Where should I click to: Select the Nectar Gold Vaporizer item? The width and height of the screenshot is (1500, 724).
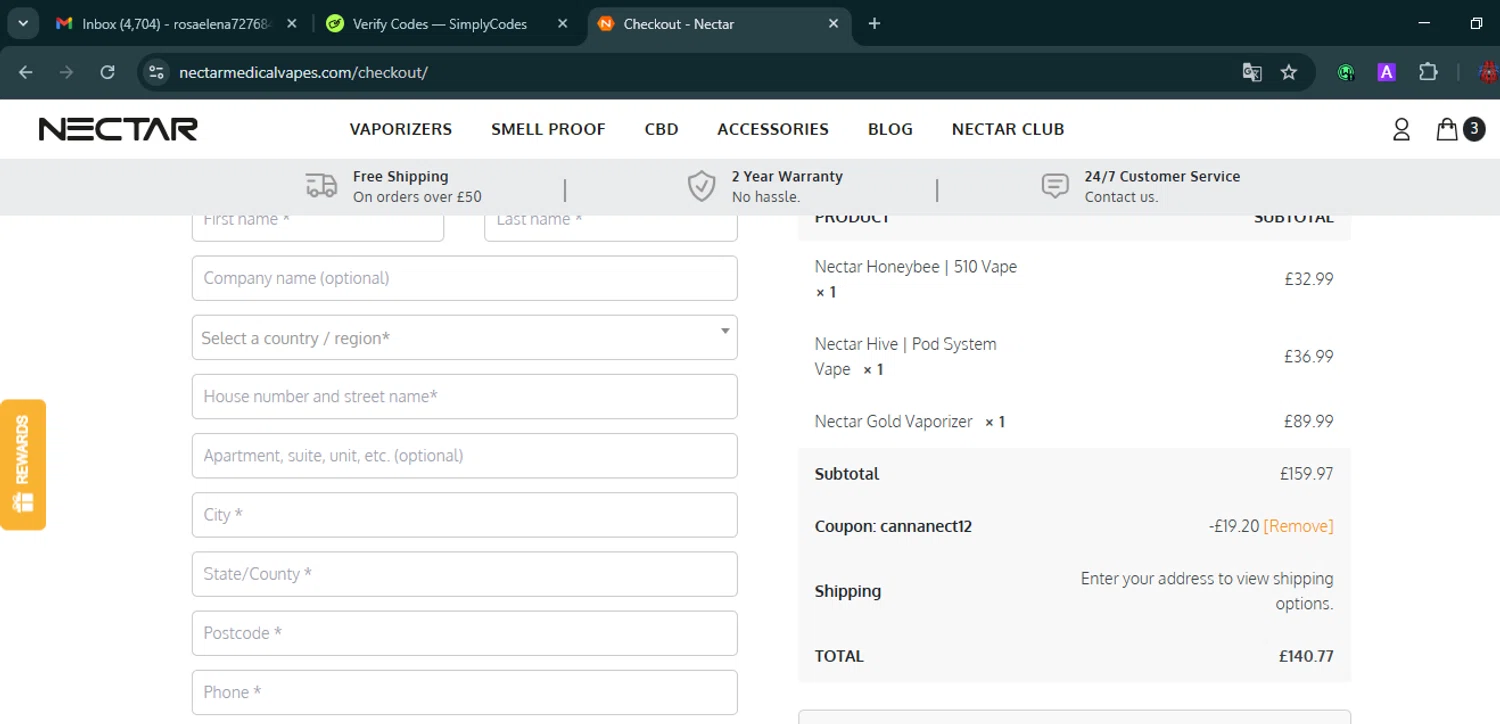894,422
